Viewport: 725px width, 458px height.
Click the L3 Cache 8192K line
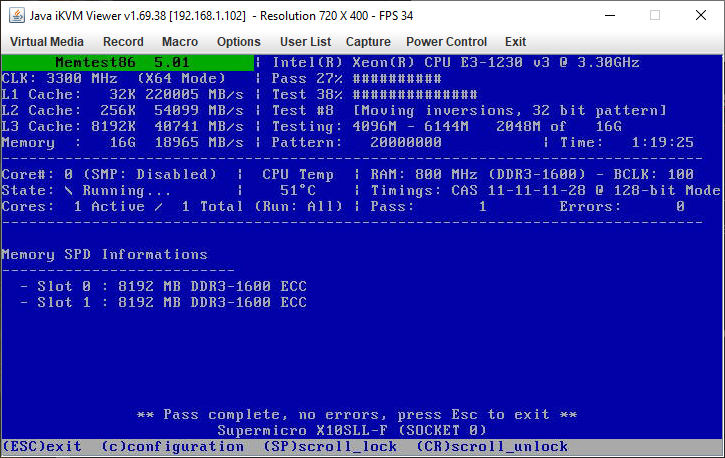123,127
